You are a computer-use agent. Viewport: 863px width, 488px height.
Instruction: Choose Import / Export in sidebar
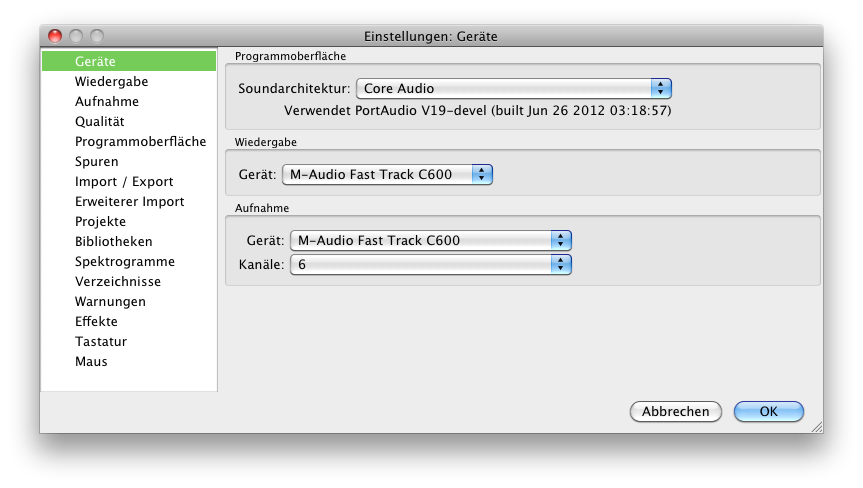(x=129, y=182)
